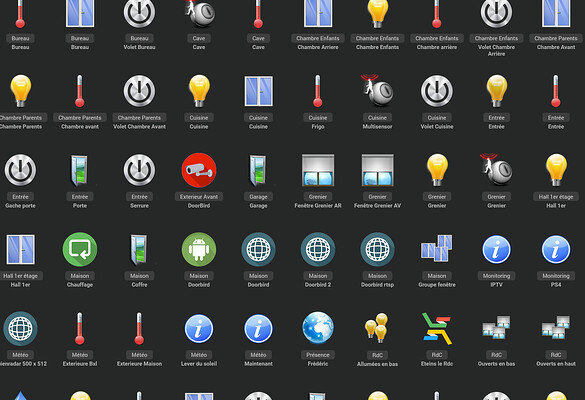Open the Lever du soleil info icon
Viewport: 585px width, 400px height.
[199, 328]
